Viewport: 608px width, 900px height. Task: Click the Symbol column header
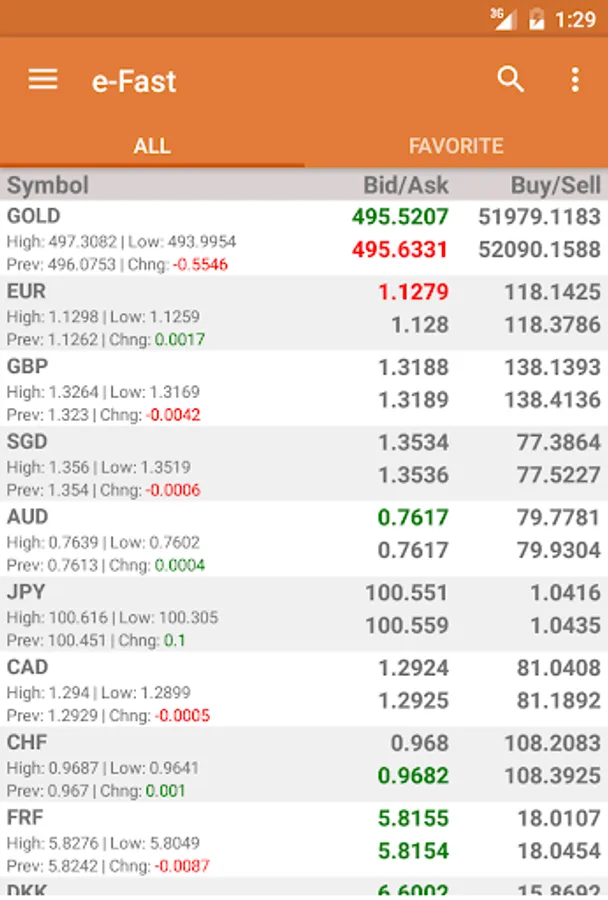48,185
